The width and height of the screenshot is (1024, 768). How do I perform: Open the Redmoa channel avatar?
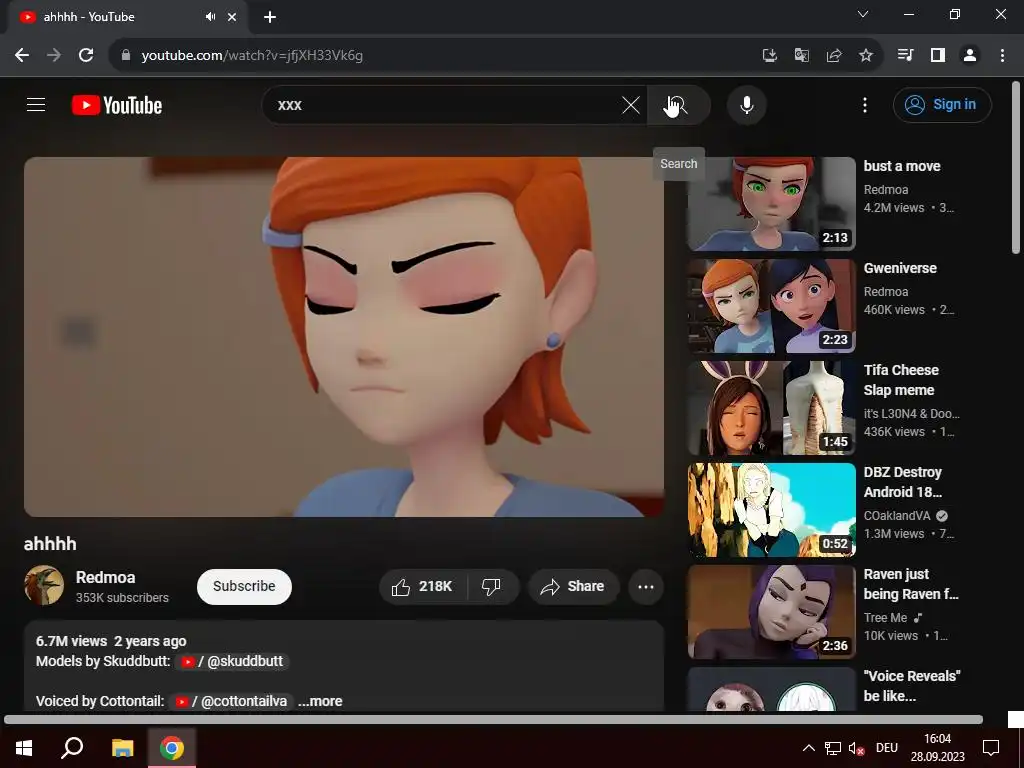pos(44,585)
